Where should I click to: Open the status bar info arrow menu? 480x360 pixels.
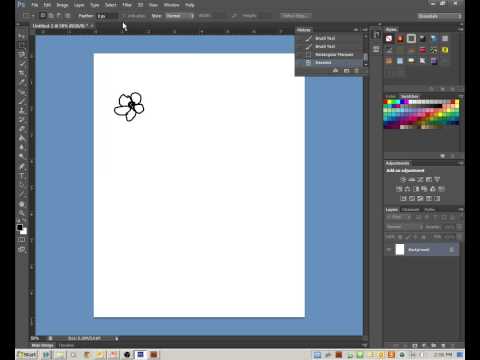click(x=116, y=339)
